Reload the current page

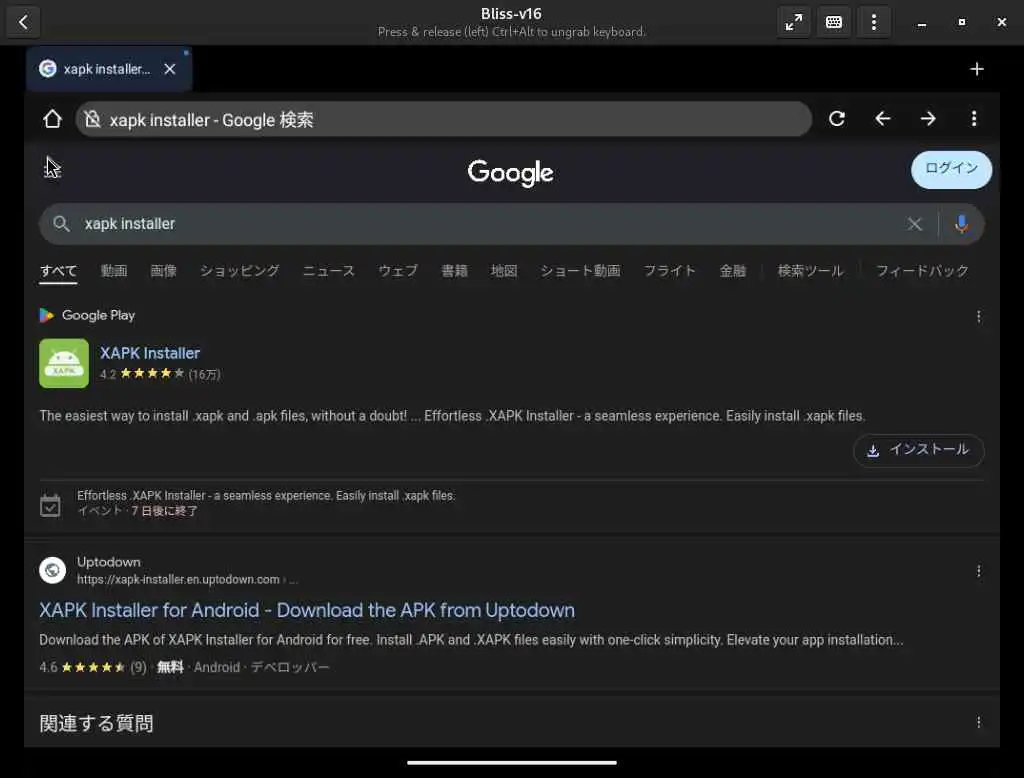(837, 119)
